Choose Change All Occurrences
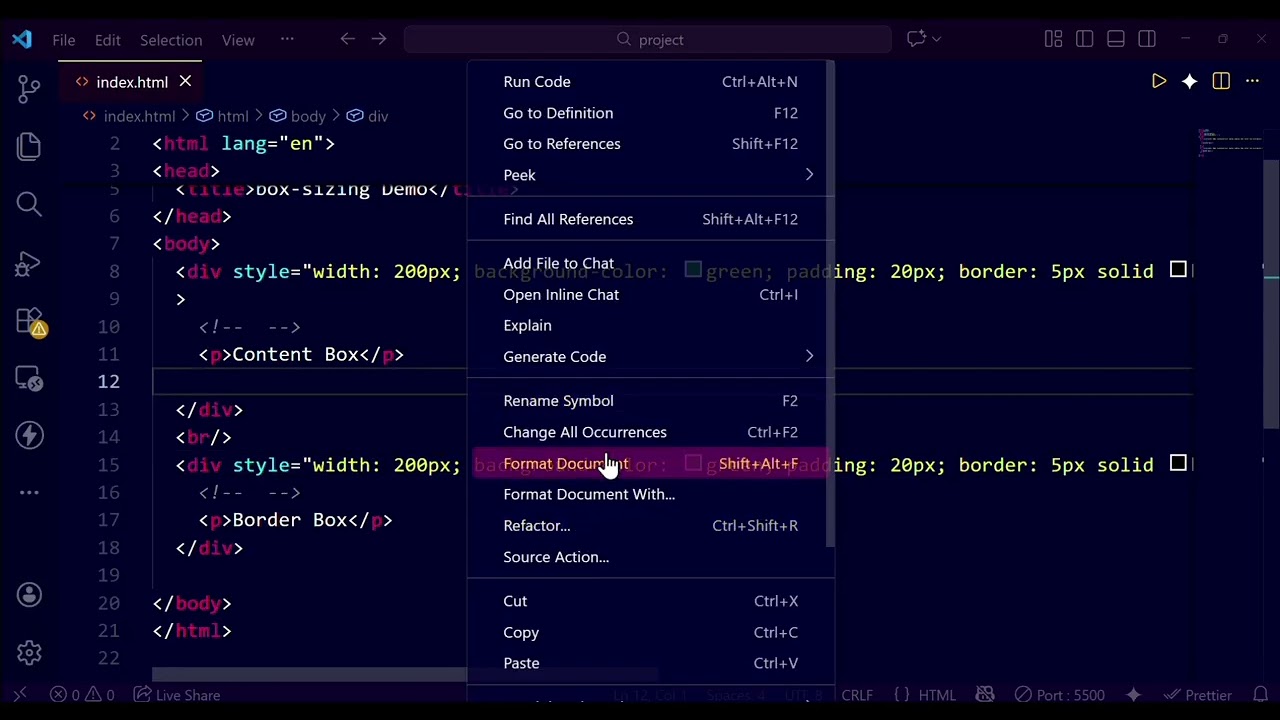The height and width of the screenshot is (720, 1280). pos(651,432)
